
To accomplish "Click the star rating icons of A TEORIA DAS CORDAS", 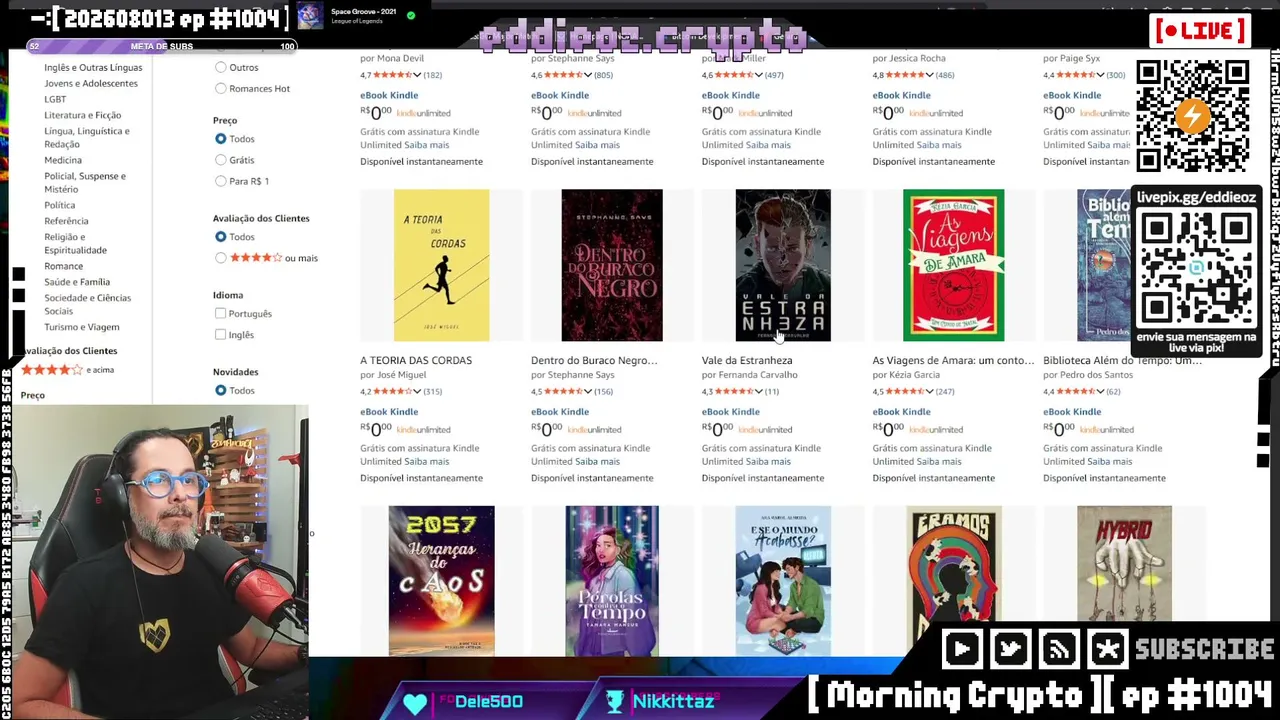I will click(393, 392).
